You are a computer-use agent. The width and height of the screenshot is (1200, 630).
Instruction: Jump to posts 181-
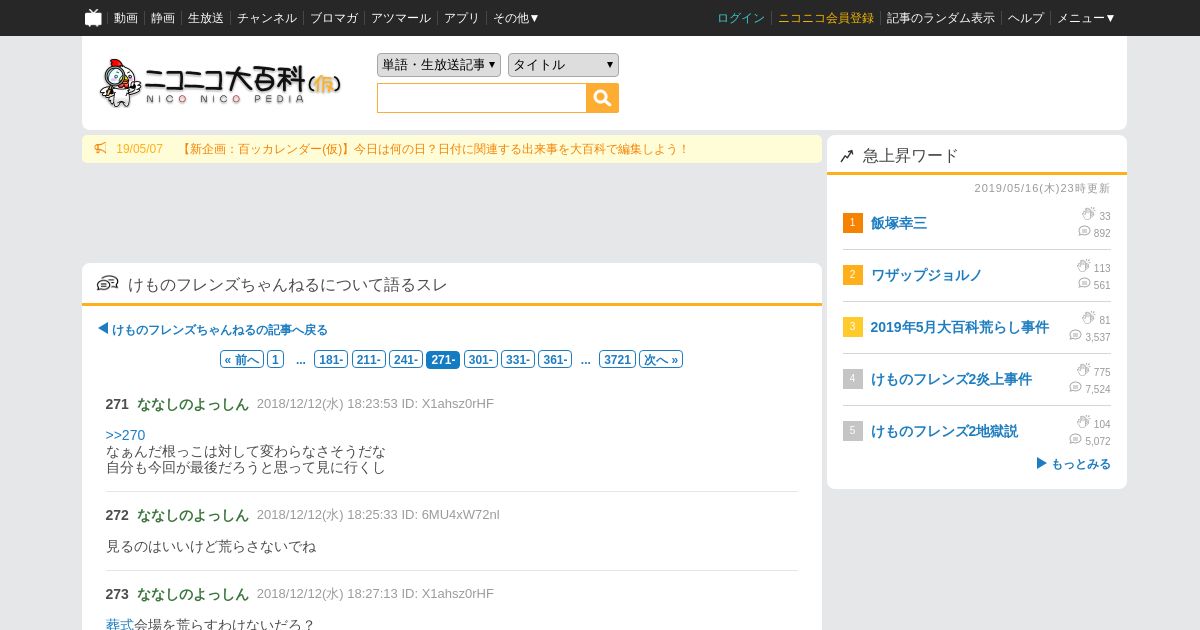tap(331, 360)
